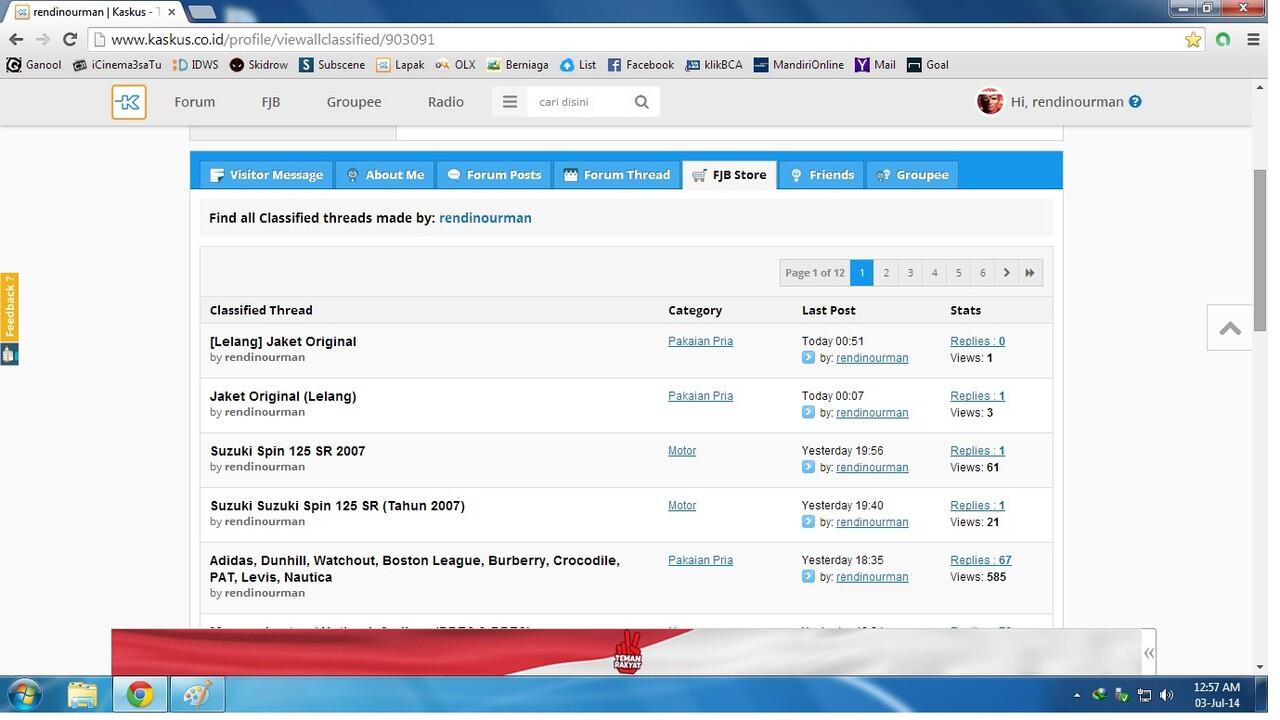Jump to next page arrow
This screenshot has width=1280, height=720.
[1006, 273]
